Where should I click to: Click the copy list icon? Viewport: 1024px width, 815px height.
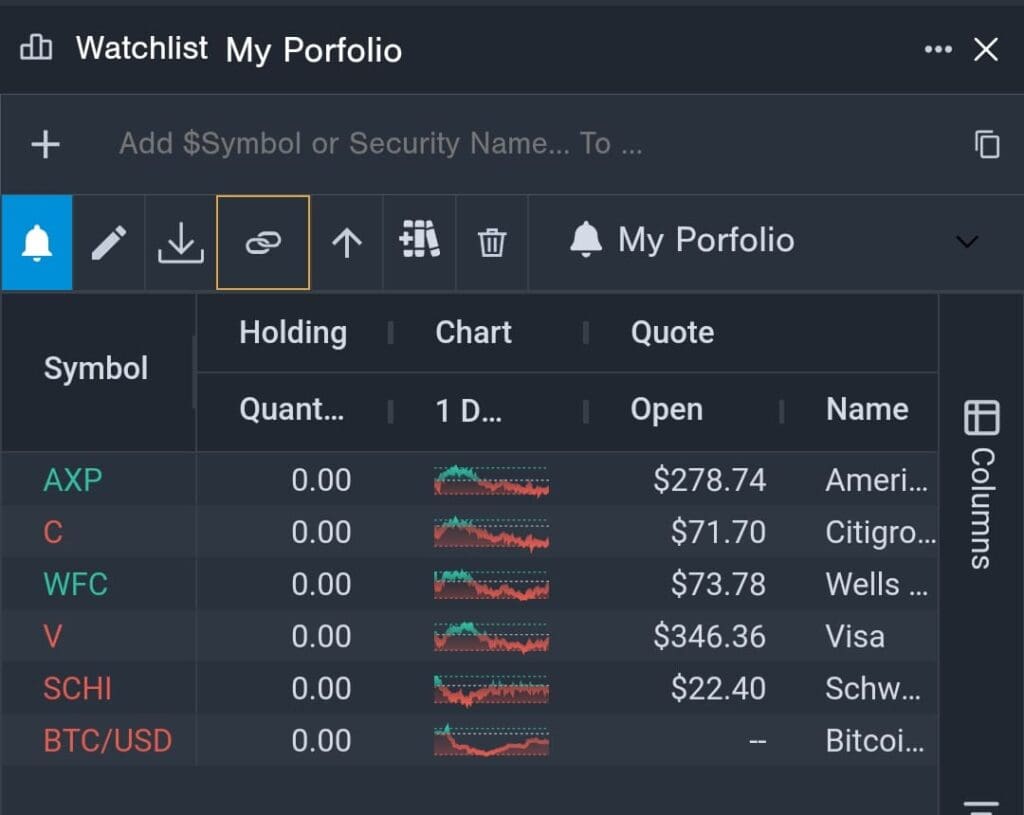click(987, 143)
